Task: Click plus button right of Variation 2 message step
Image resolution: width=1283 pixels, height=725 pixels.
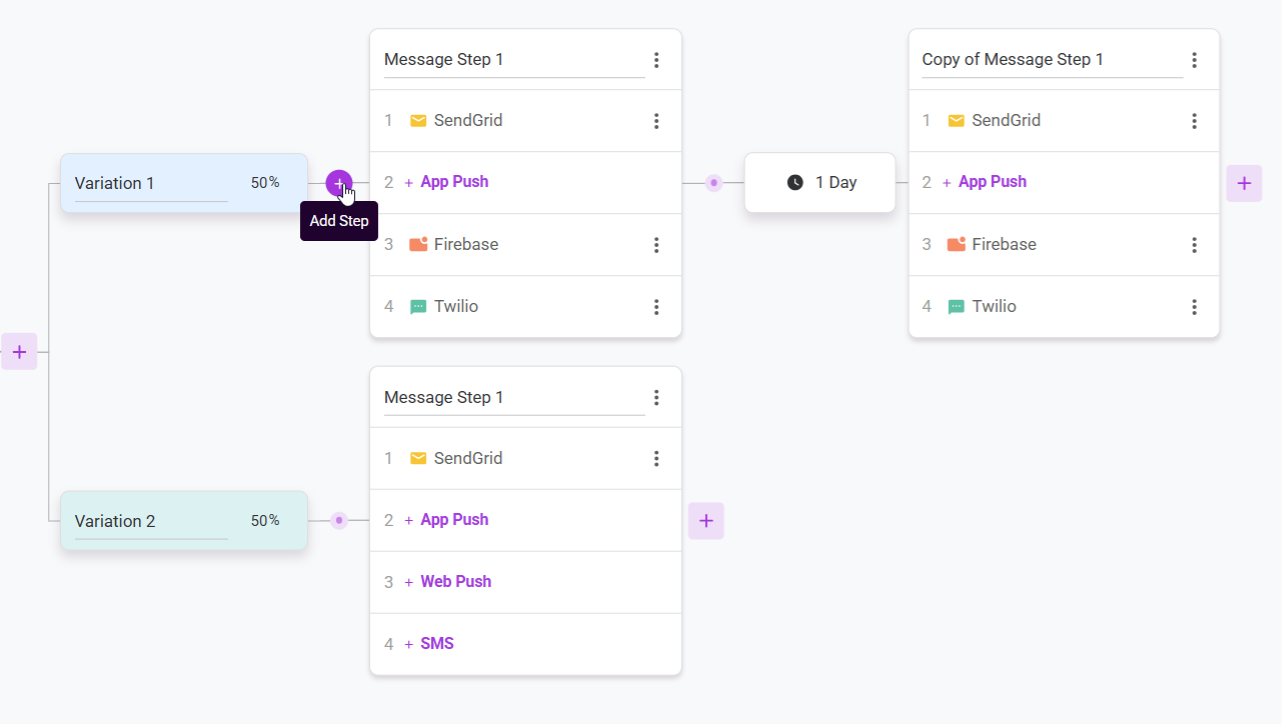Action: pyautogui.click(x=706, y=521)
